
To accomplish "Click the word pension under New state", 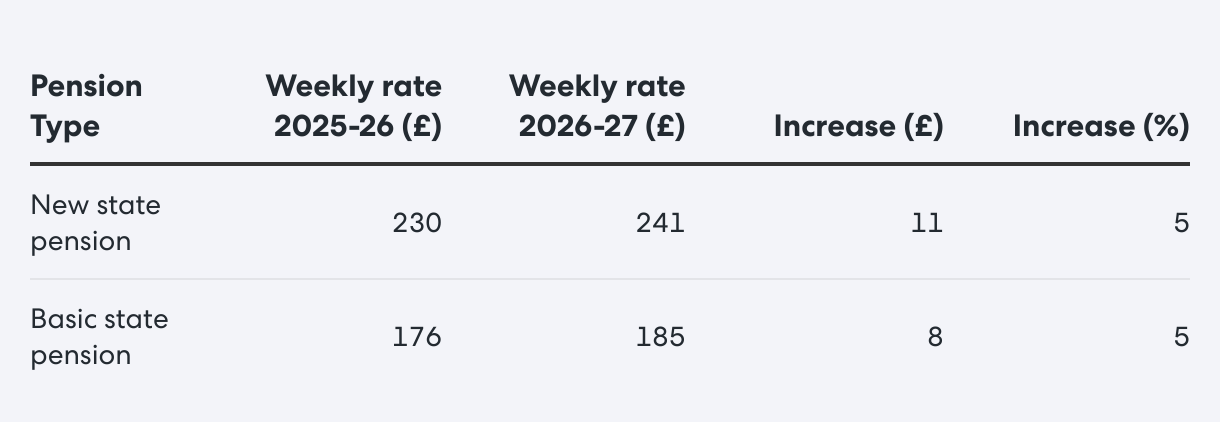I will pyautogui.click(x=81, y=242).
